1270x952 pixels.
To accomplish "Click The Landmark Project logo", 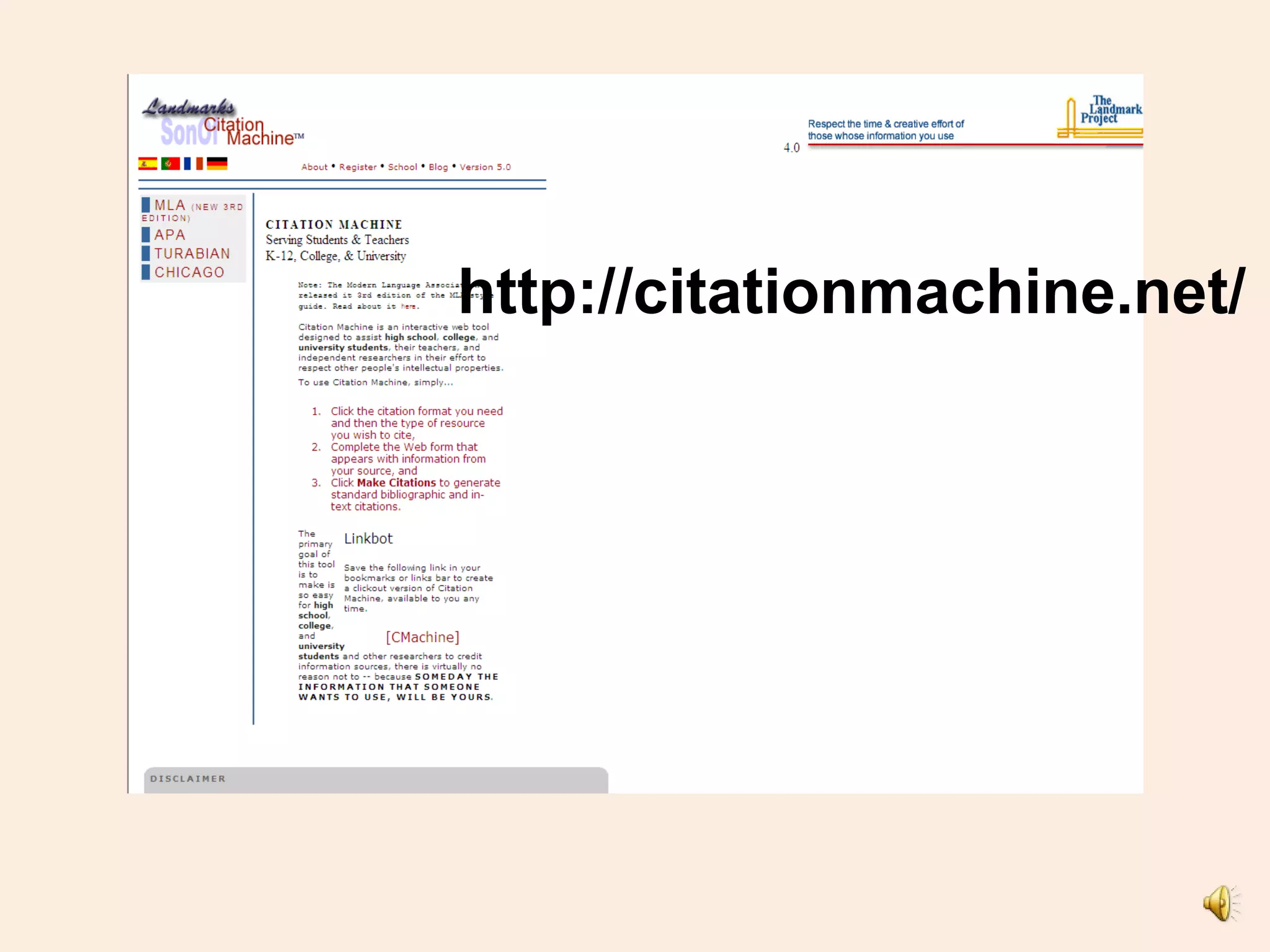I will (x=1100, y=117).
